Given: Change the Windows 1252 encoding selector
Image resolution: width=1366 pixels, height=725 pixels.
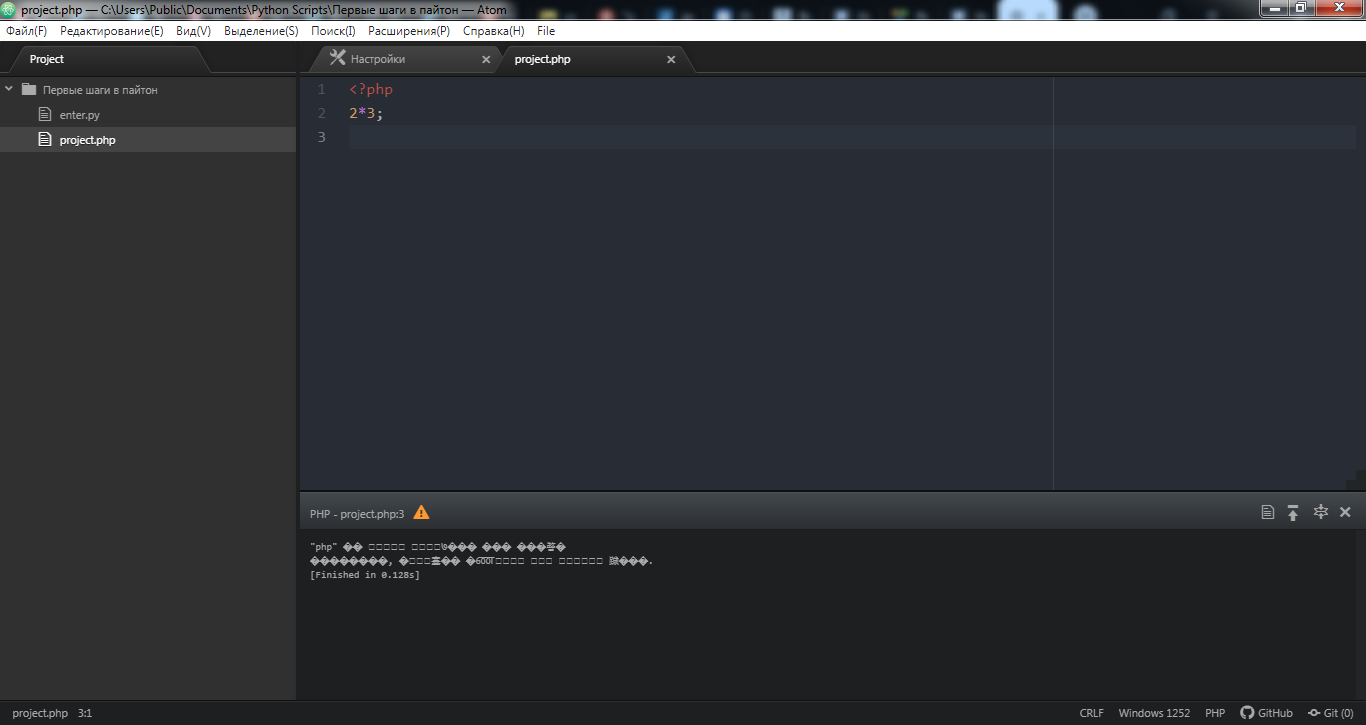Looking at the screenshot, I should coord(1154,713).
